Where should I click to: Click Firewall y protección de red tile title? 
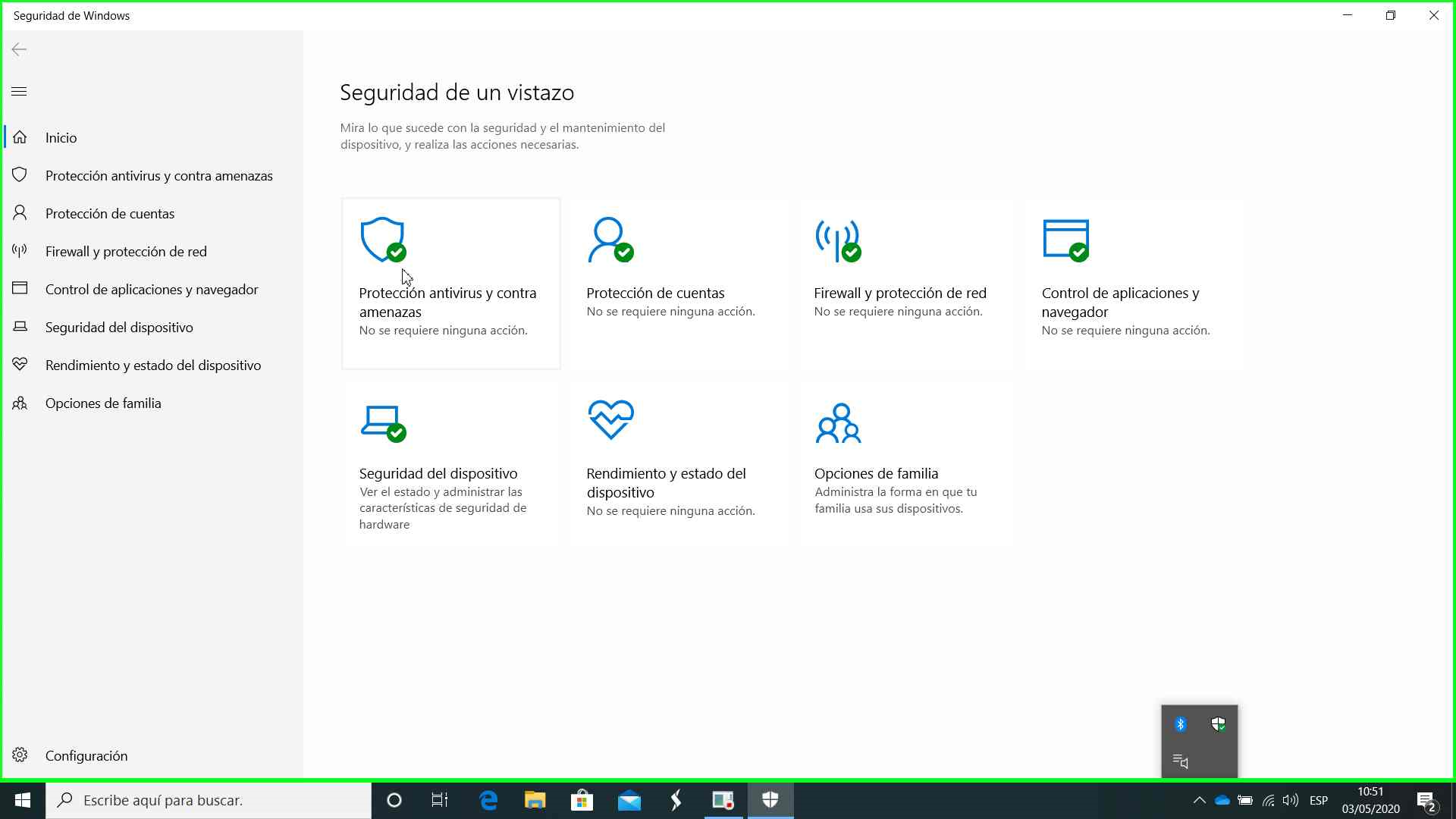pos(900,293)
